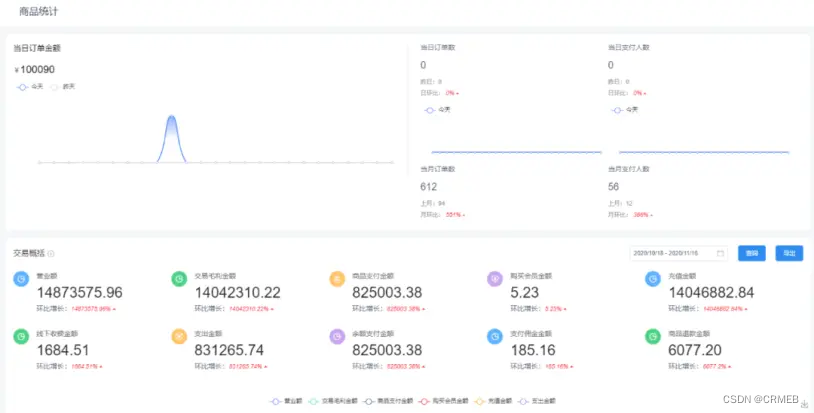Click the 余额支付金额 value 825003.38
The height and width of the screenshot is (413, 814).
387,350
